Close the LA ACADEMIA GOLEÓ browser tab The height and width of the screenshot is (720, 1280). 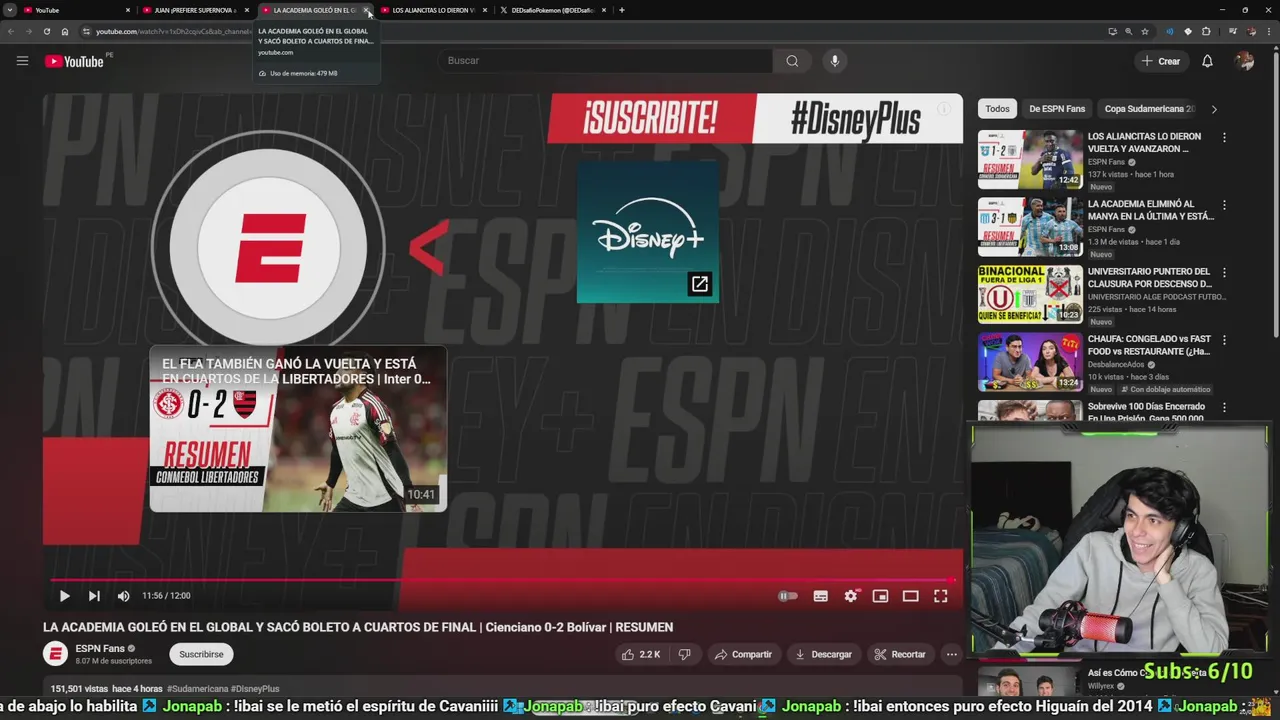point(367,10)
